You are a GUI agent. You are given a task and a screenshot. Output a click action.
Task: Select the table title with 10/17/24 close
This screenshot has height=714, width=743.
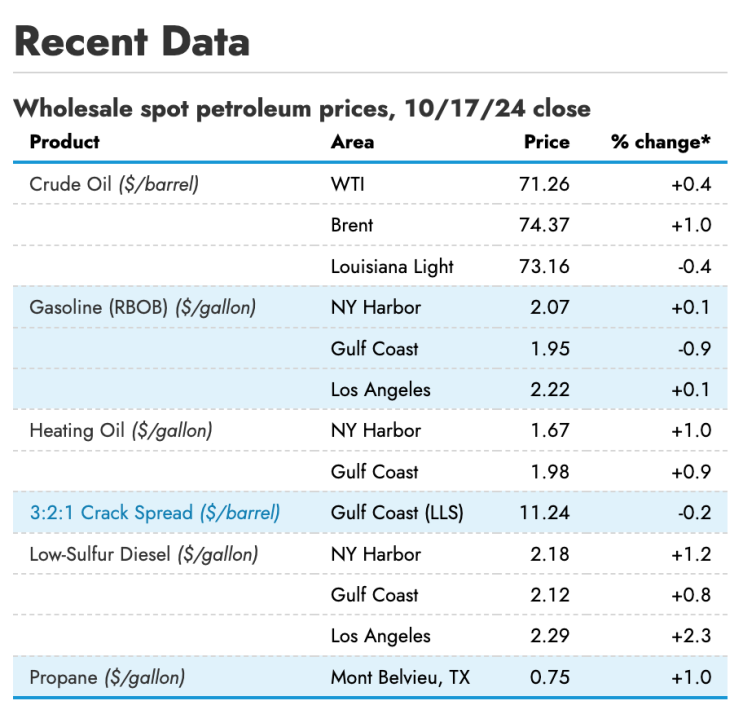tap(302, 108)
